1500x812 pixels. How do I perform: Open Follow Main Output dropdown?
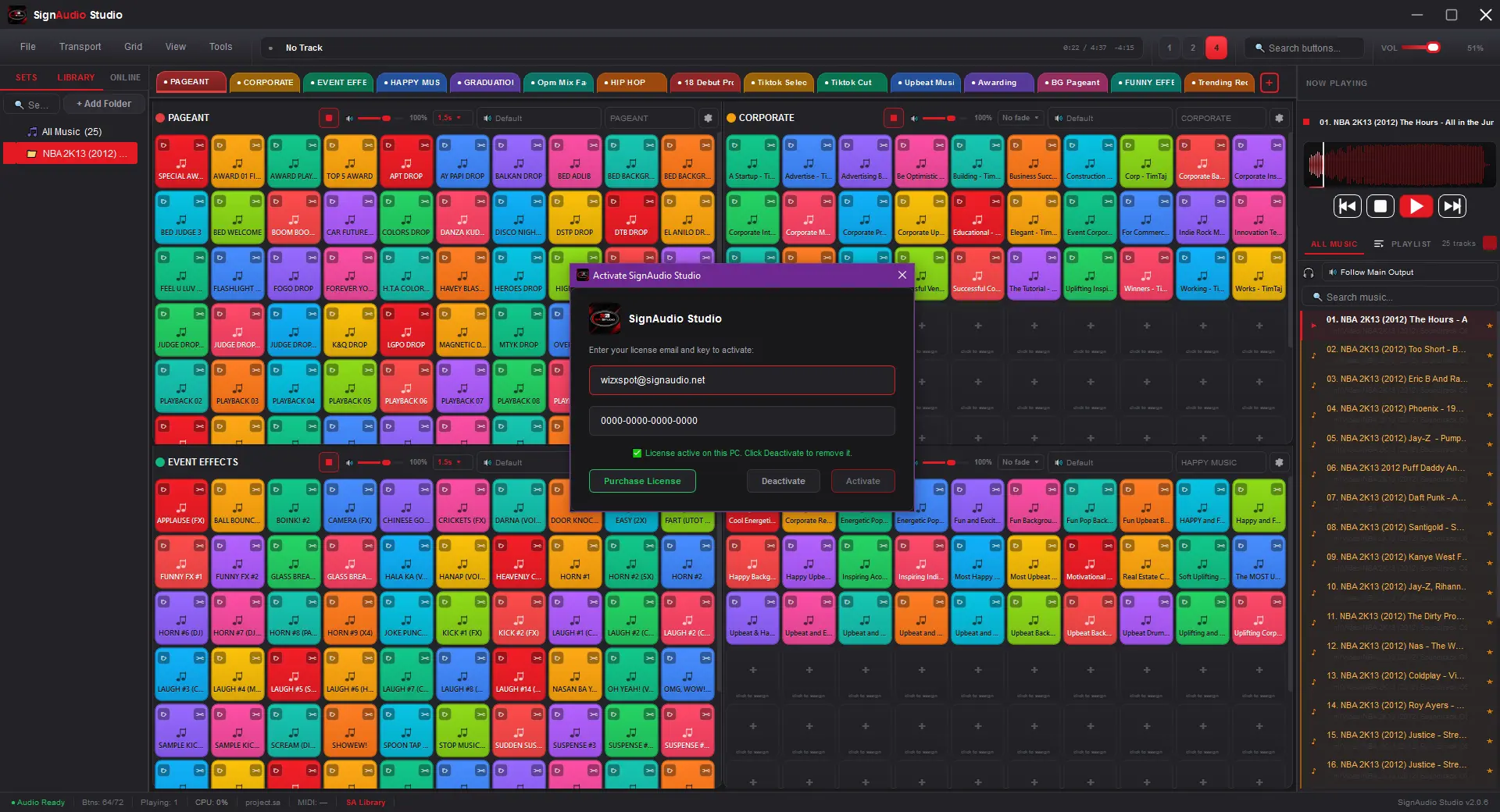click(x=1409, y=272)
